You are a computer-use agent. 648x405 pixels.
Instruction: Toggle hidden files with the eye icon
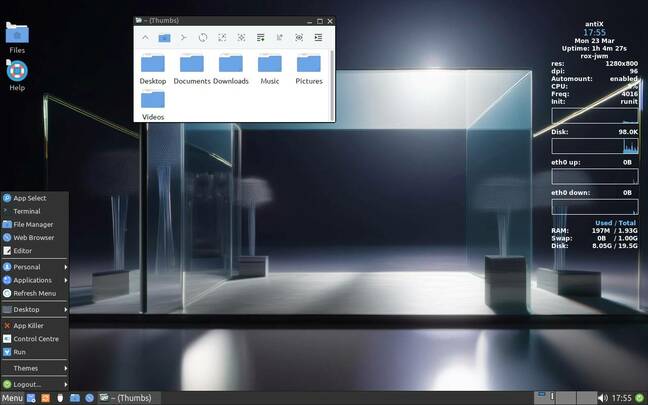(299, 37)
